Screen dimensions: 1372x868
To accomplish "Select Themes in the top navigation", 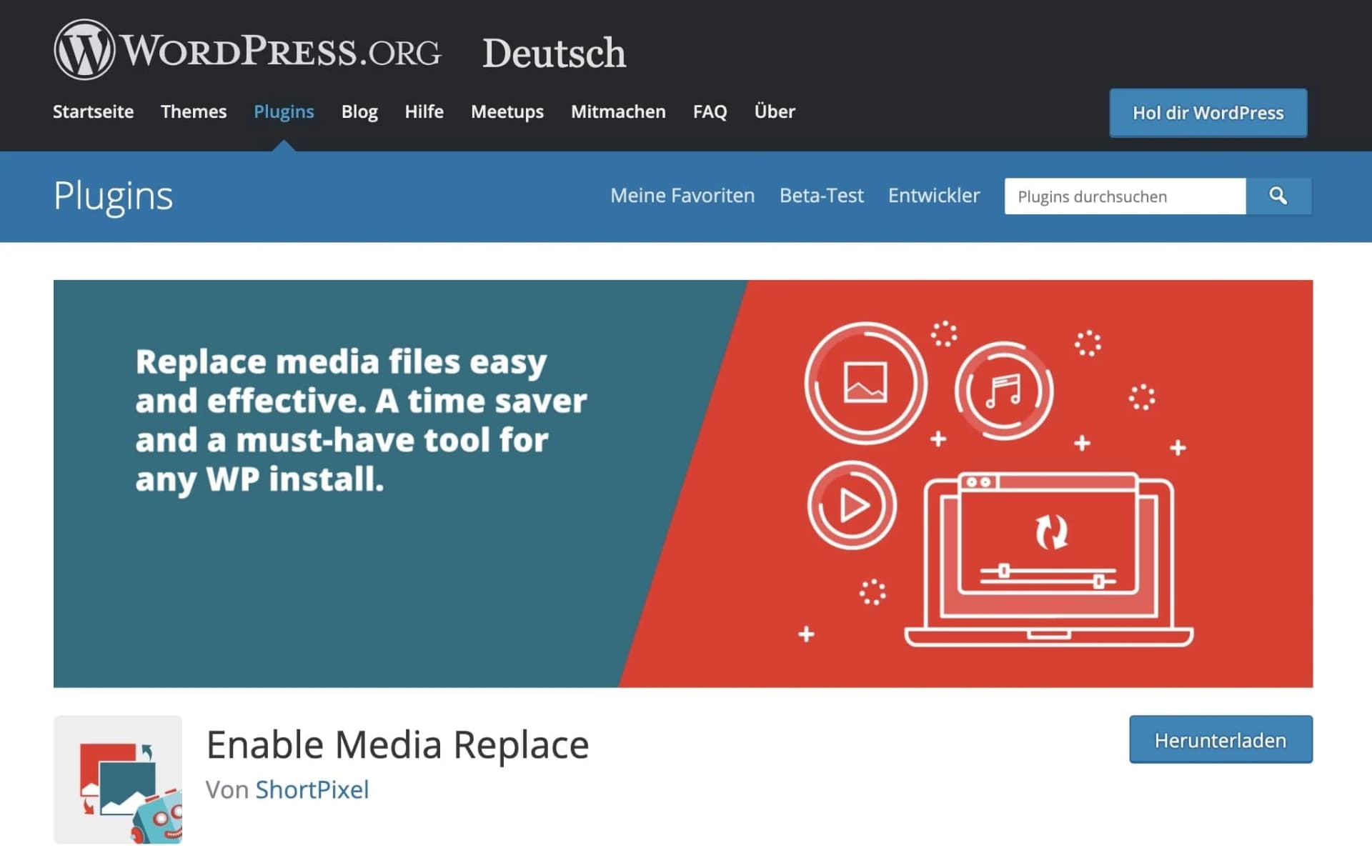I will click(x=194, y=111).
